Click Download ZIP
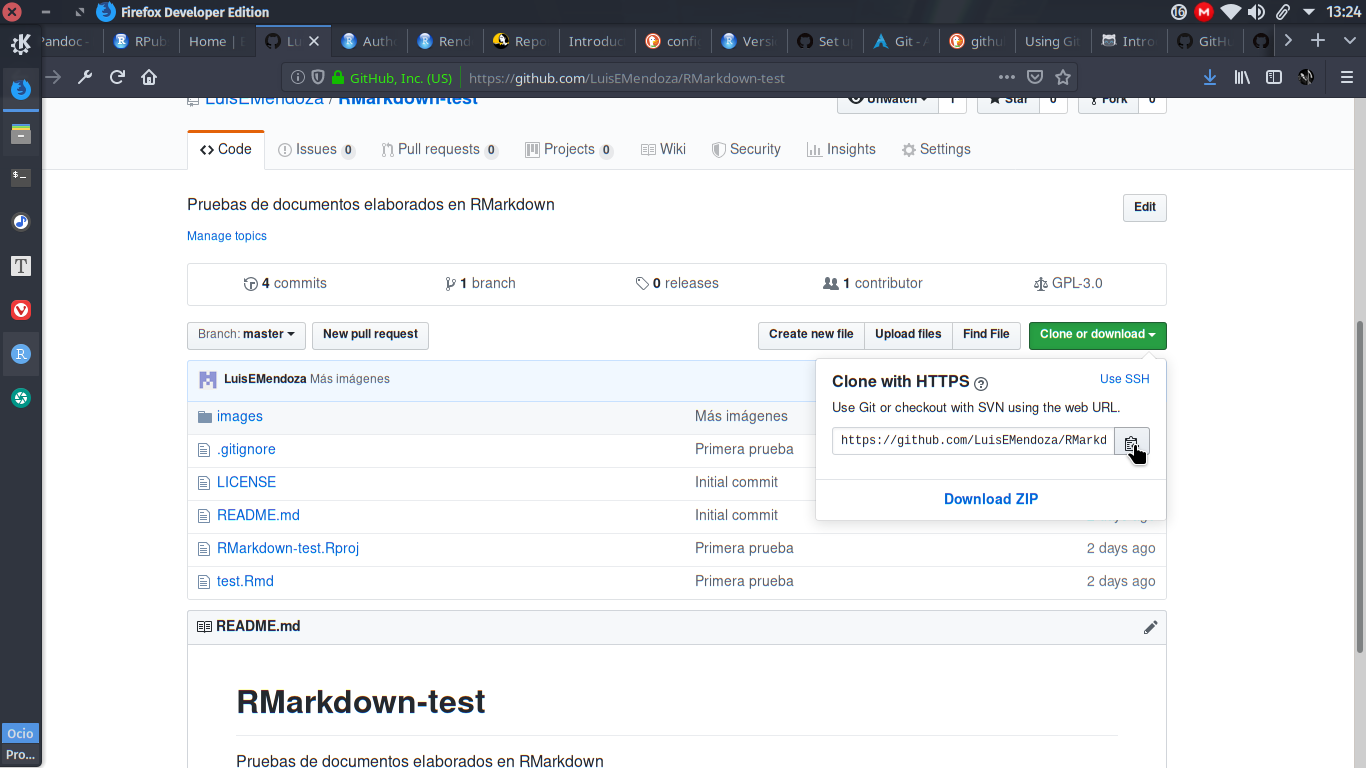This screenshot has width=1366, height=768. pyautogui.click(x=991, y=500)
